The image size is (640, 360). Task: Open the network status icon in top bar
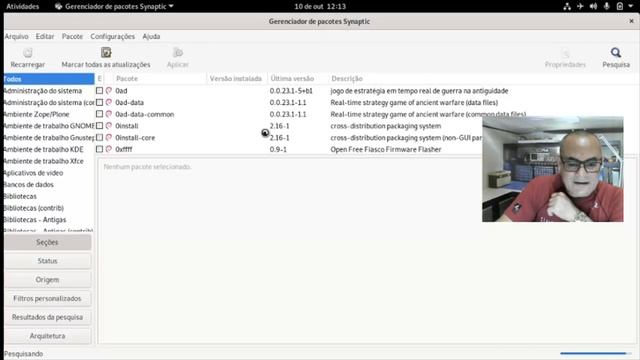[567, 6]
